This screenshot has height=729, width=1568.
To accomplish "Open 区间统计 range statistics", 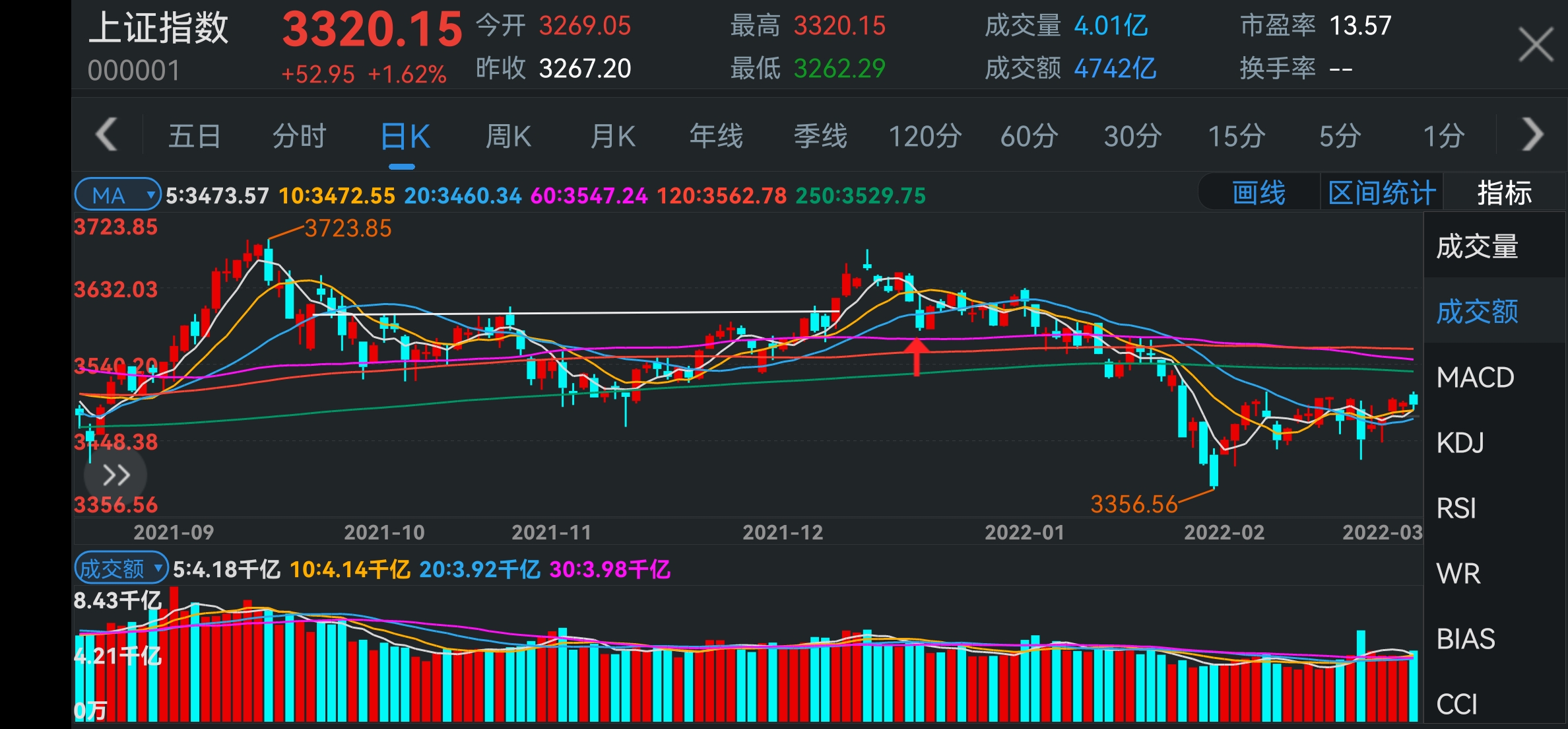I will 1381,193.
